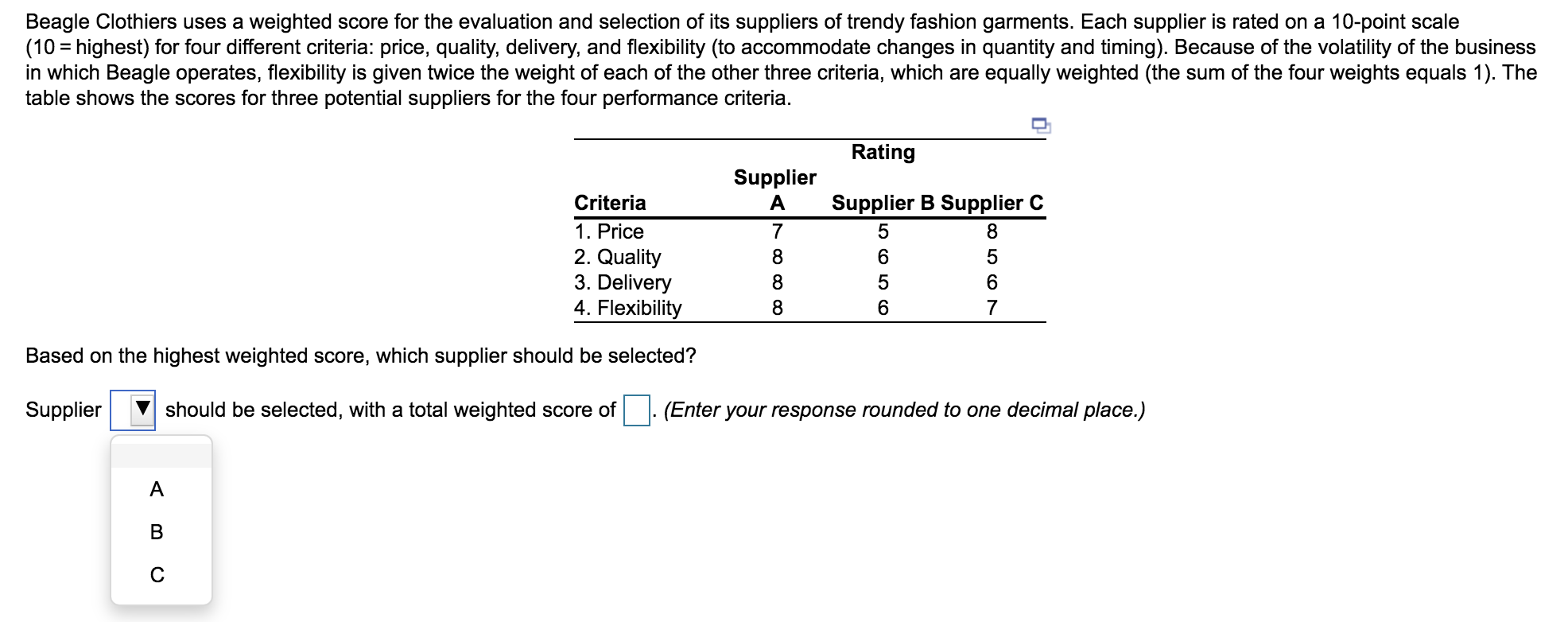Click the overlapping-windows icon above the table
Screen dimensions: 1568x622
pyautogui.click(x=1040, y=125)
